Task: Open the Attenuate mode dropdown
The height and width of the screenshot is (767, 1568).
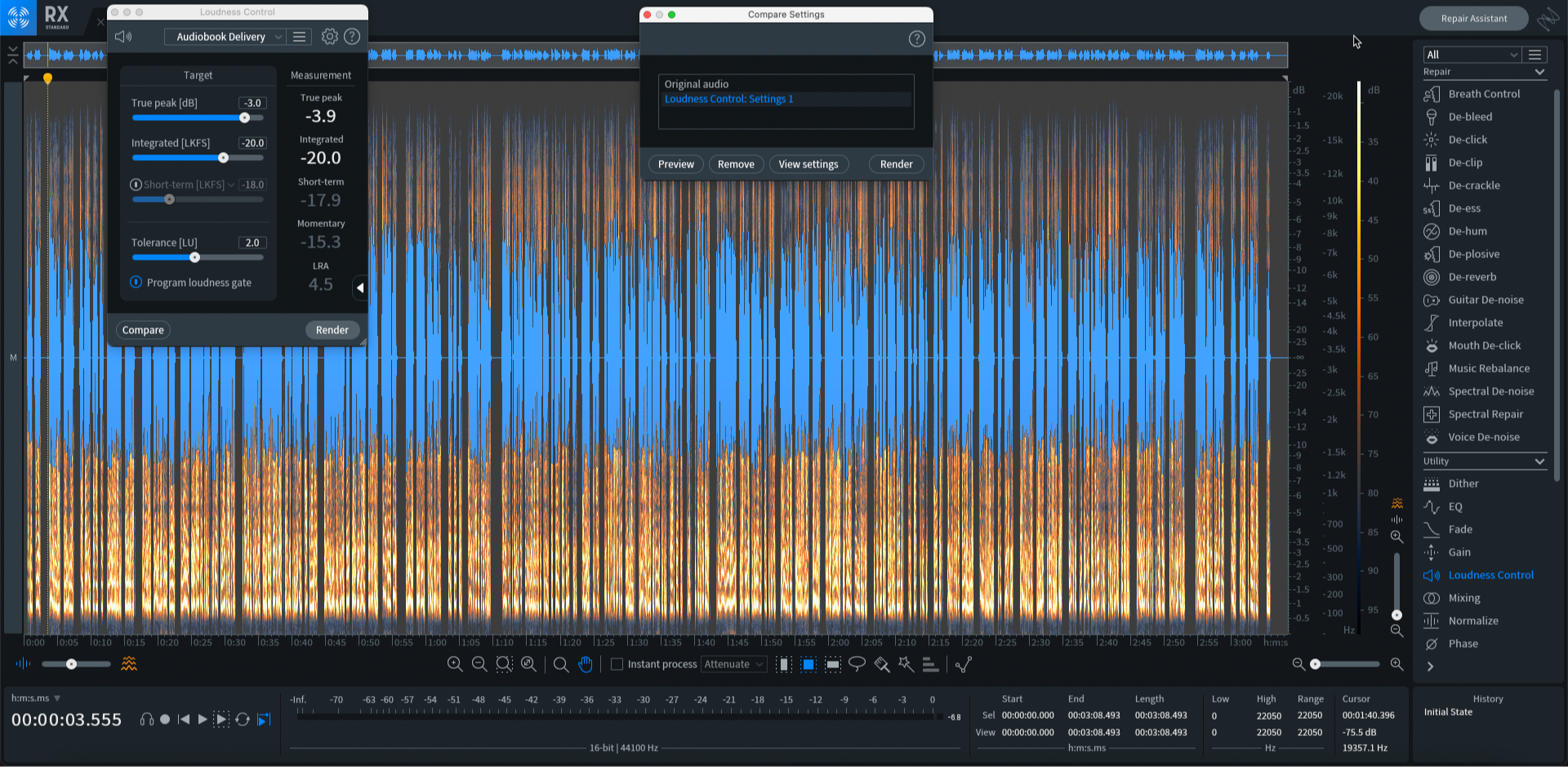Action: click(x=733, y=664)
